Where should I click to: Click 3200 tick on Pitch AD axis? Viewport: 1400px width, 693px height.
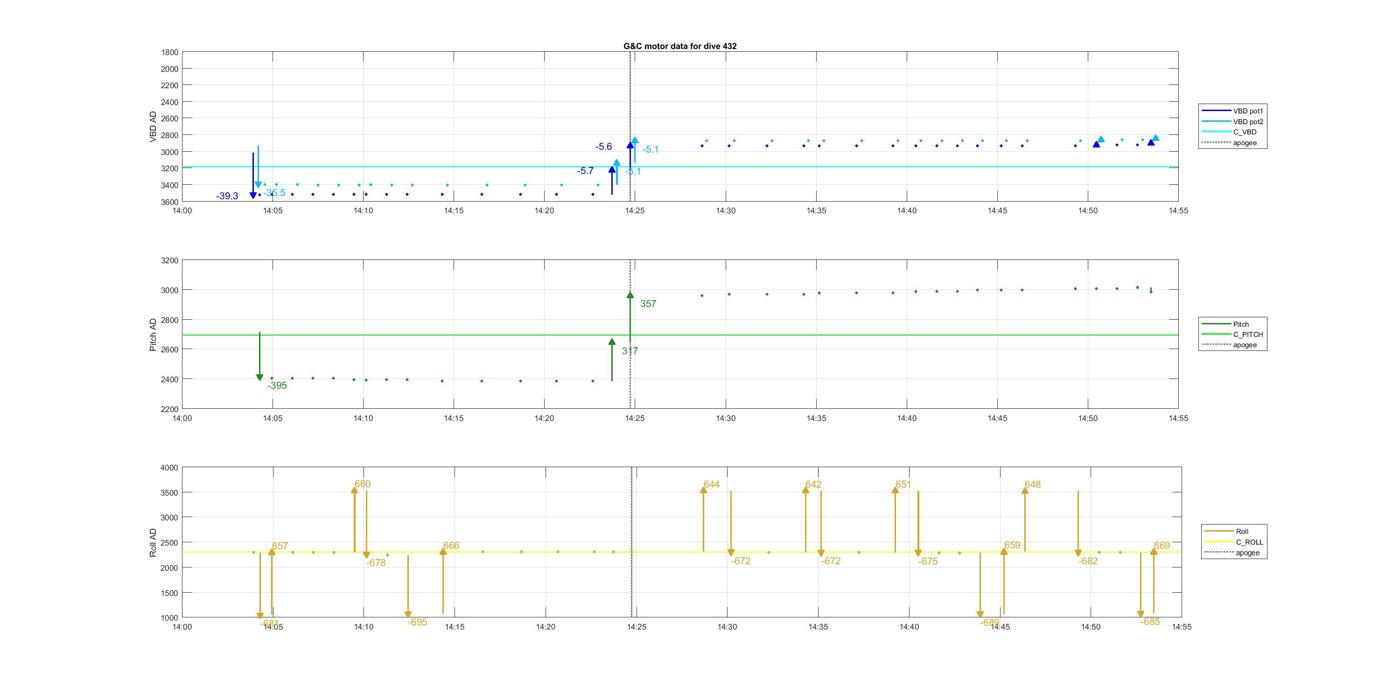pyautogui.click(x=170, y=261)
